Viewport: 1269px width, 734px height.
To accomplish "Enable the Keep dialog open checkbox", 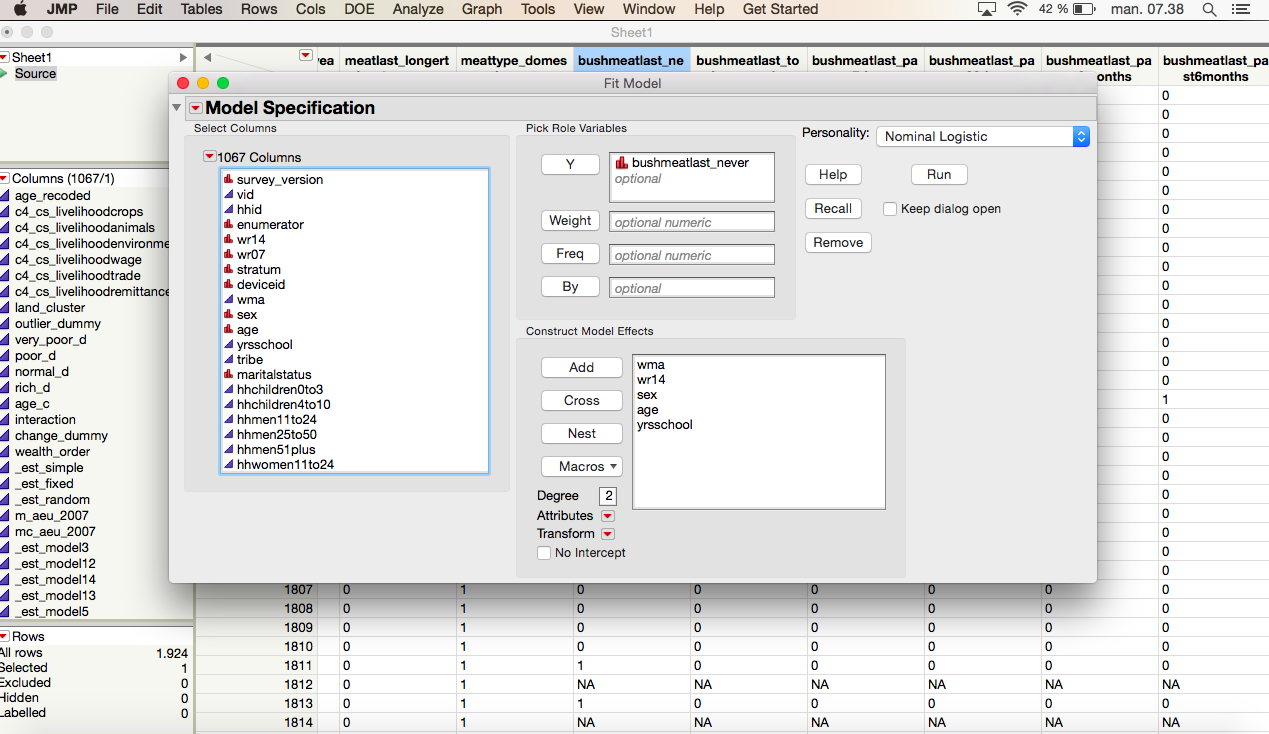I will tap(889, 209).
